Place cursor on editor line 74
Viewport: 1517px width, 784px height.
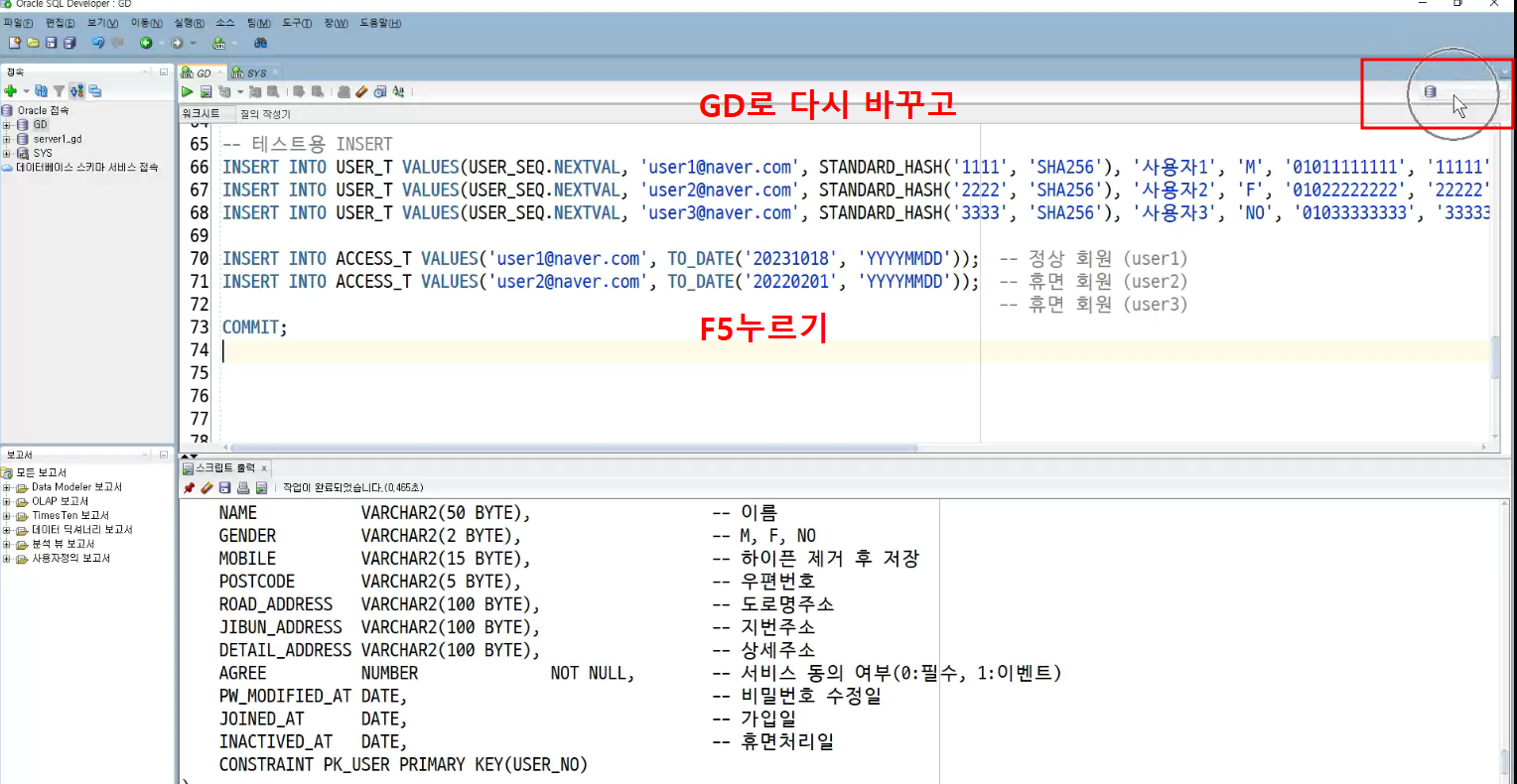coord(854,350)
